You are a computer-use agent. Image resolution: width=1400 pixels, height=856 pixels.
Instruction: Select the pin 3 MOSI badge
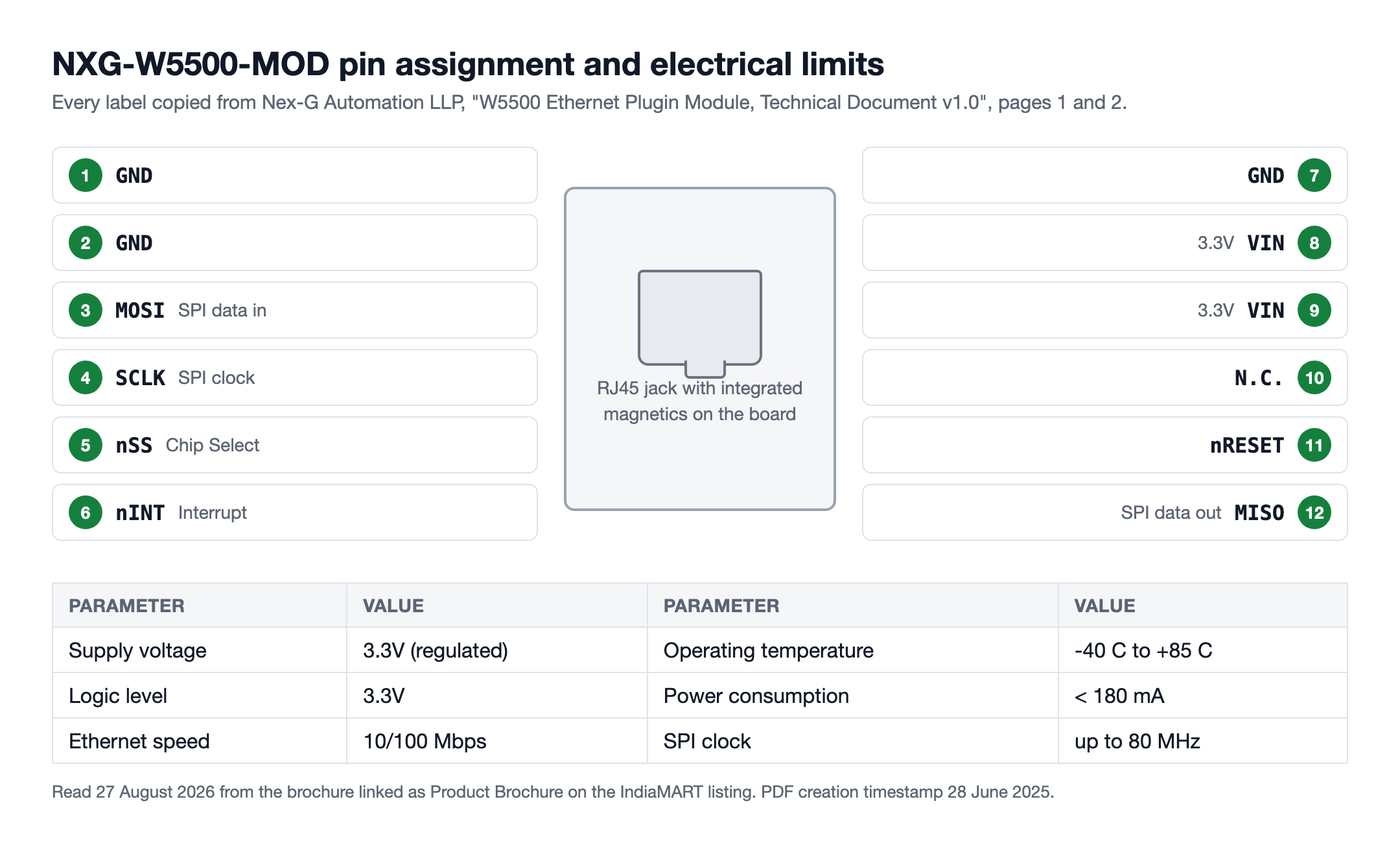pyautogui.click(x=86, y=310)
